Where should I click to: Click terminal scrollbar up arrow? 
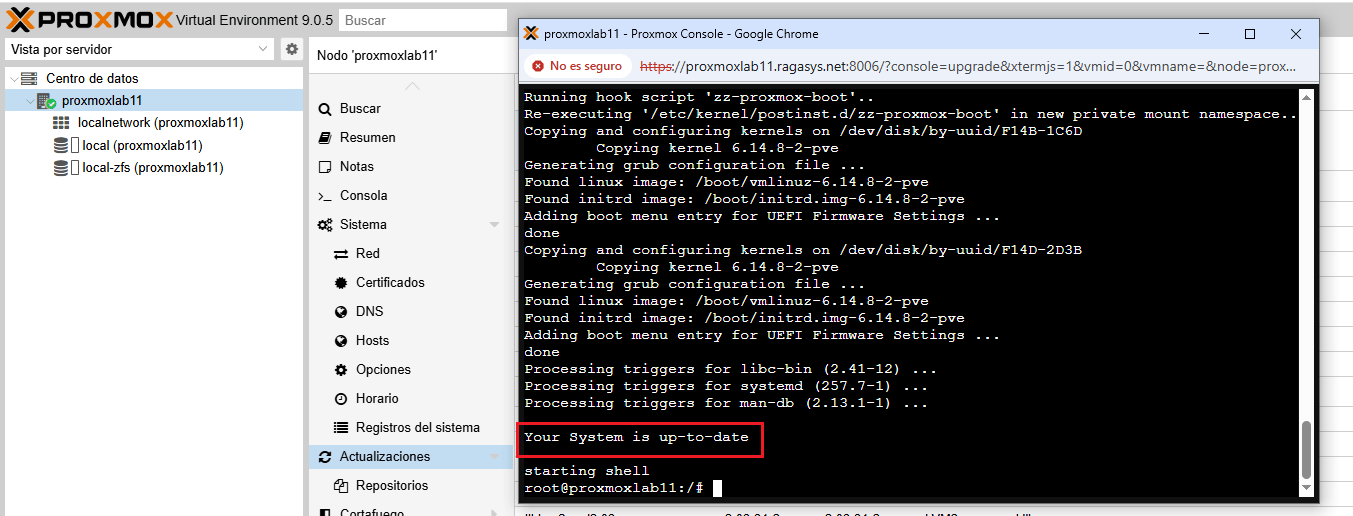[x=1305, y=95]
